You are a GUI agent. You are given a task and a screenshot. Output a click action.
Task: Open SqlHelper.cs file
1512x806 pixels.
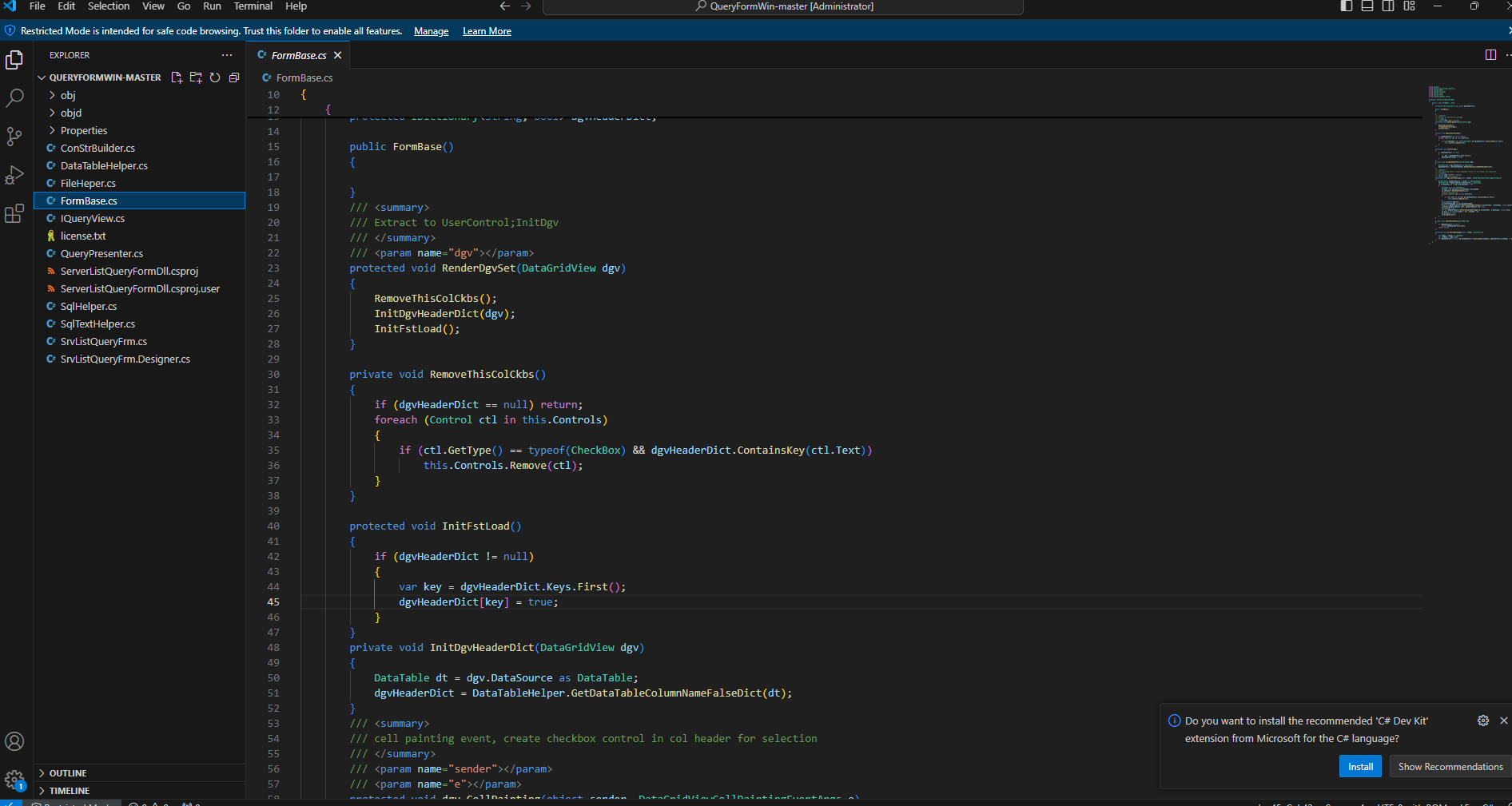(89, 306)
